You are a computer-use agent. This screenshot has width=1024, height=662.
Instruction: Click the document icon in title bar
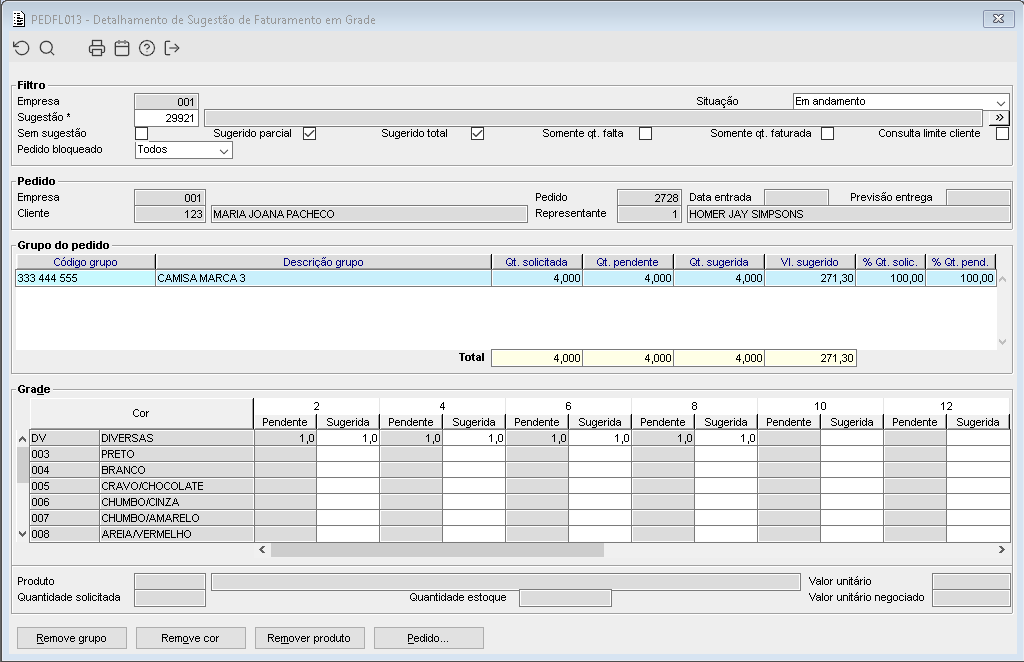[x=18, y=19]
